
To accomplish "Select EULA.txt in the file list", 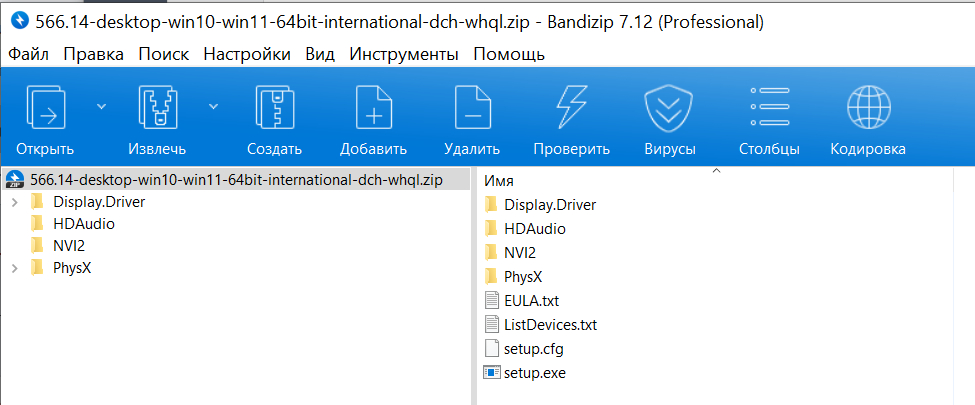I will pyautogui.click(x=532, y=300).
